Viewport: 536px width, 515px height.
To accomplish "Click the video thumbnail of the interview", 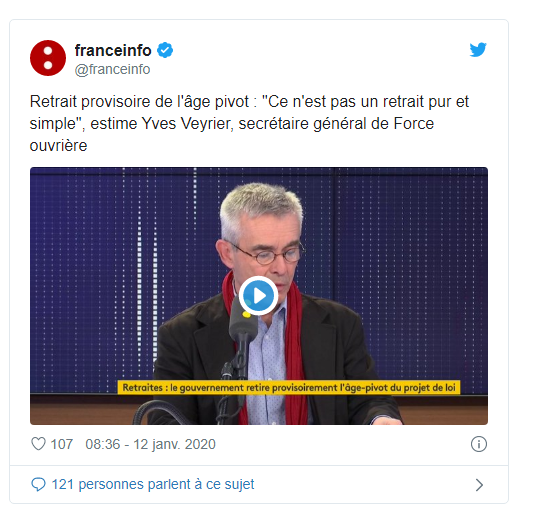I will 259,296.
